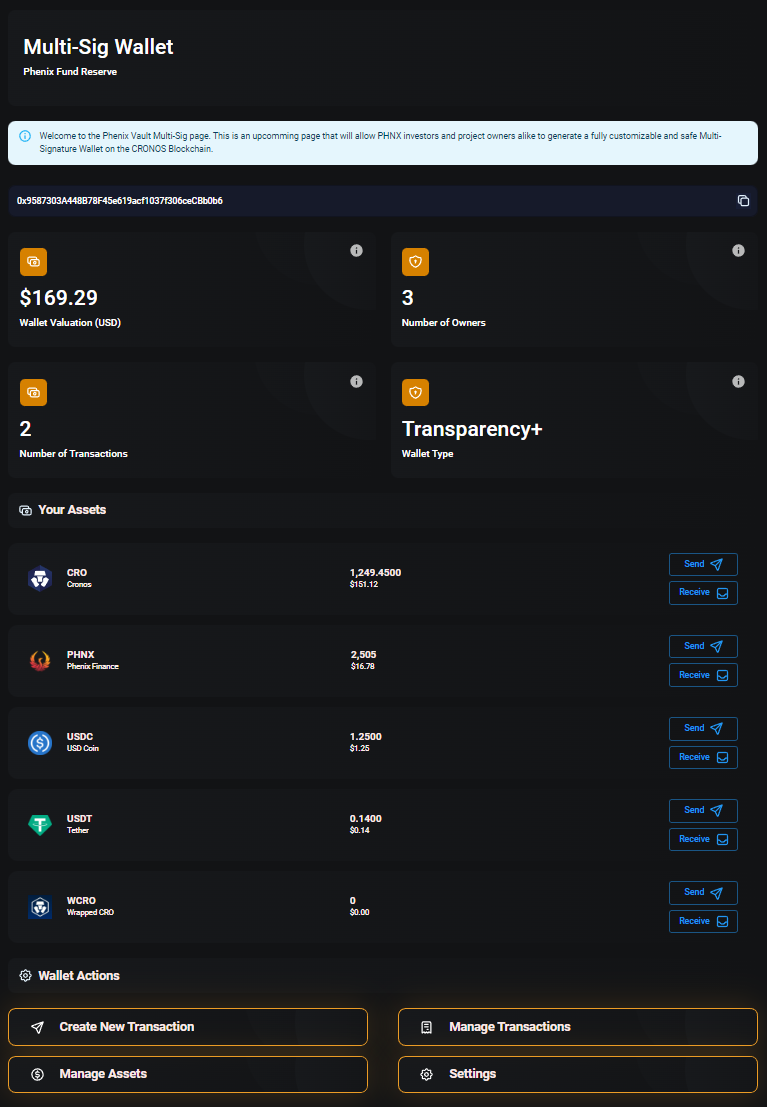
Task: Send PHNX tokens
Action: 703,646
